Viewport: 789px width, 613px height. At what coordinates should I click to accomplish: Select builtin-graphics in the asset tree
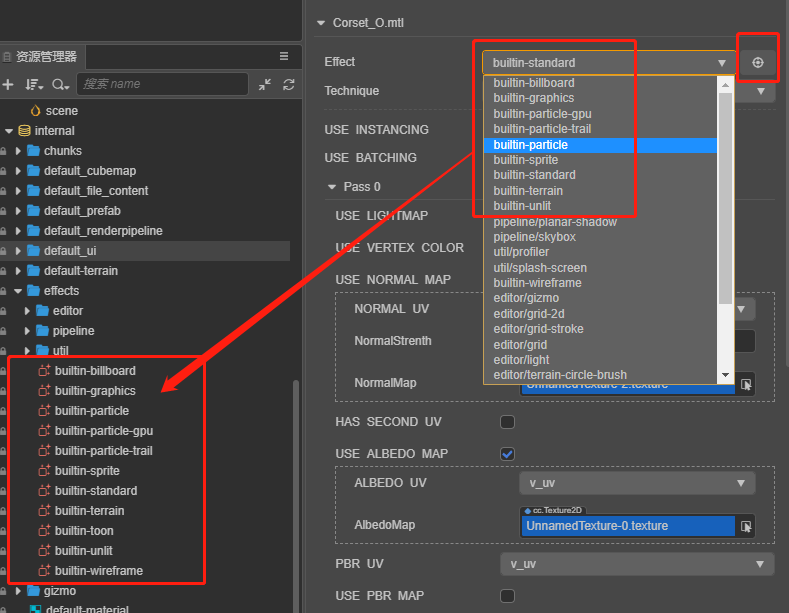click(95, 391)
